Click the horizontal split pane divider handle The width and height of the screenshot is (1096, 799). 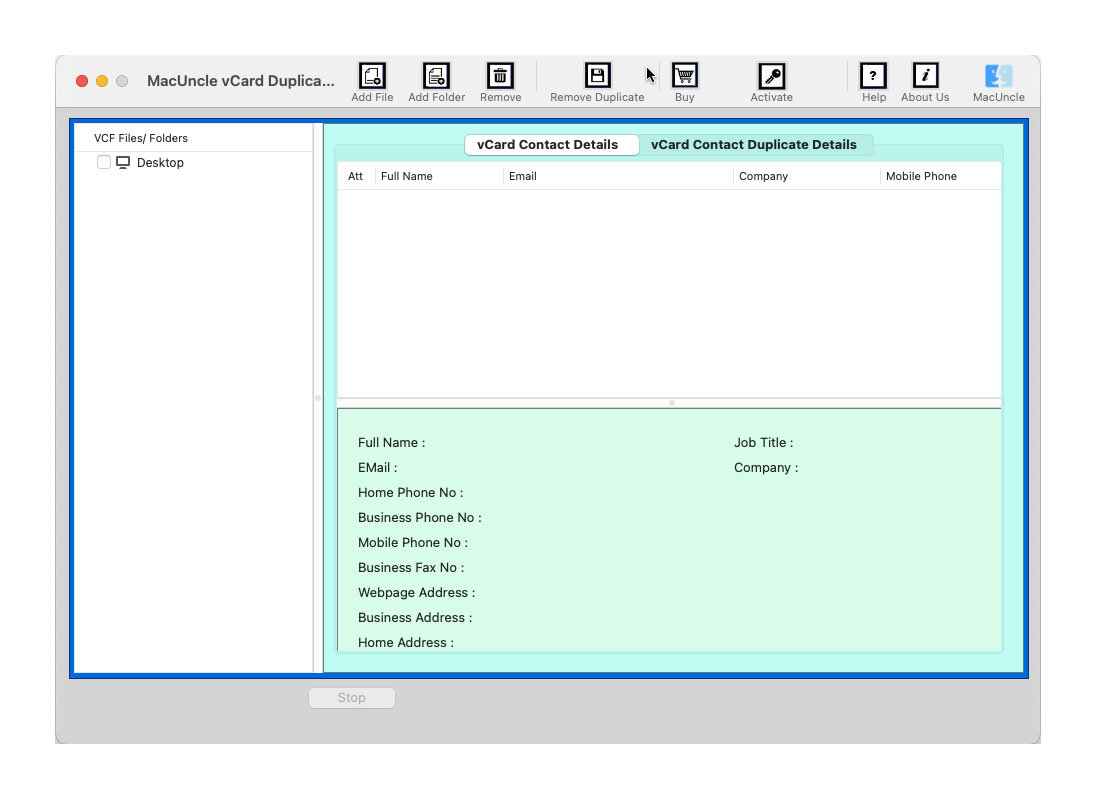tap(671, 403)
